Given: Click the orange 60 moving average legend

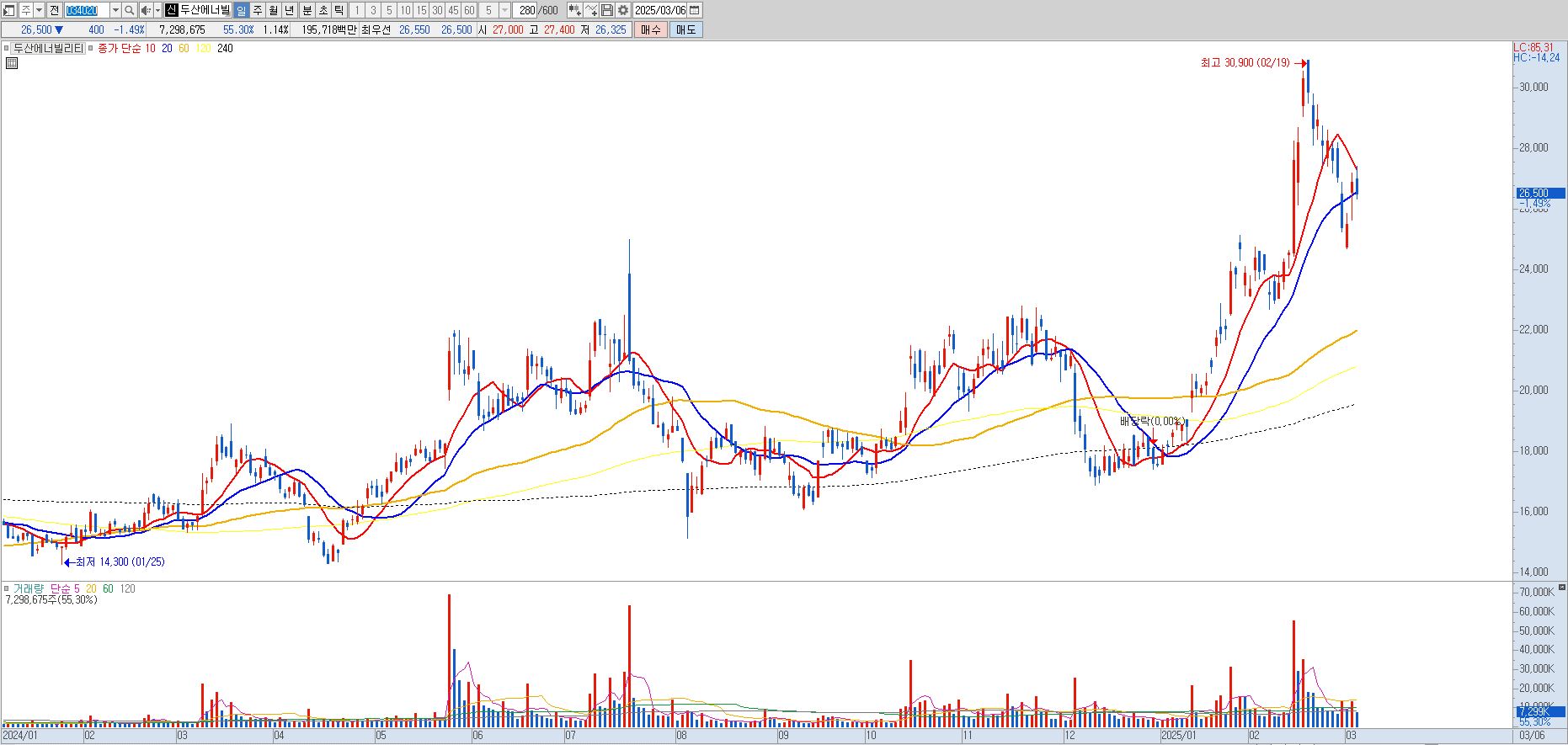Looking at the screenshot, I should coord(184,49).
